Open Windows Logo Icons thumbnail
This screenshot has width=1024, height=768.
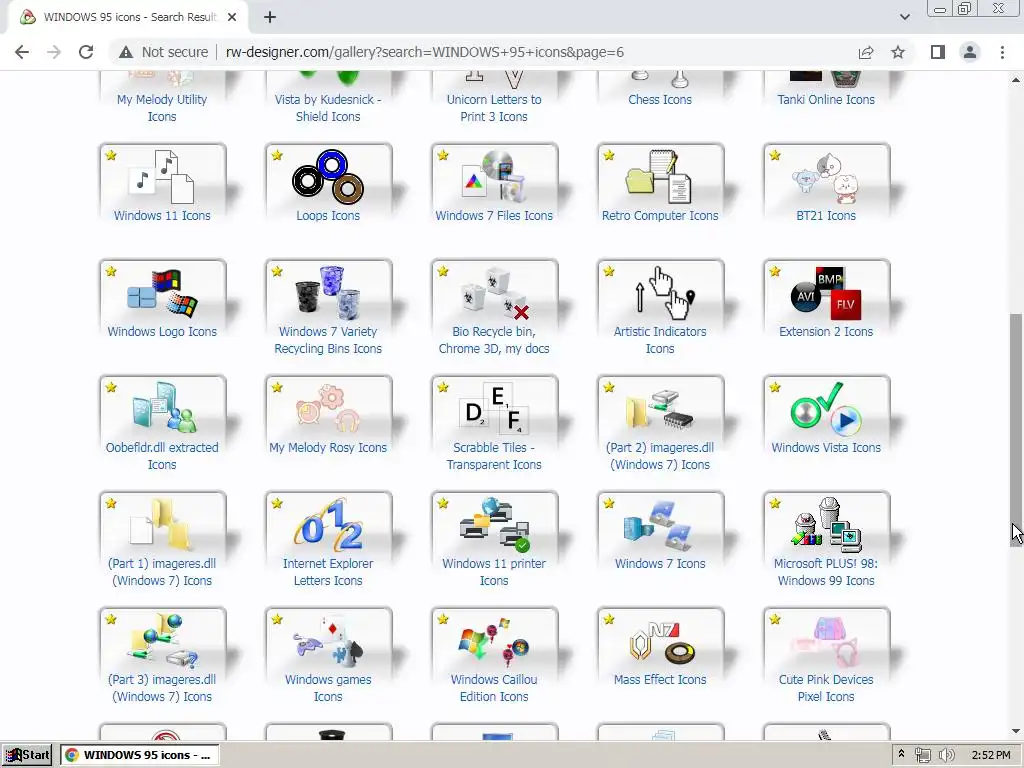[163, 292]
